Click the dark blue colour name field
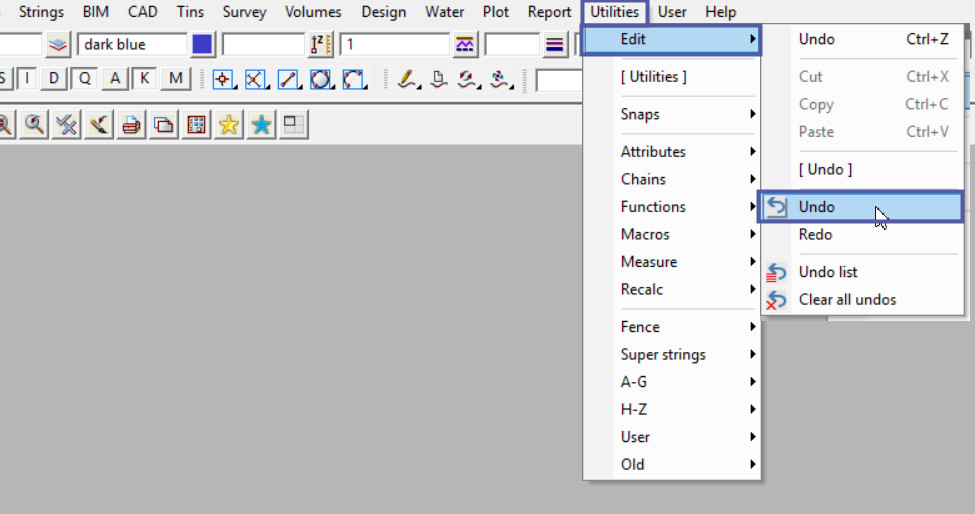Screen dimensions: 975x514 [132, 45]
